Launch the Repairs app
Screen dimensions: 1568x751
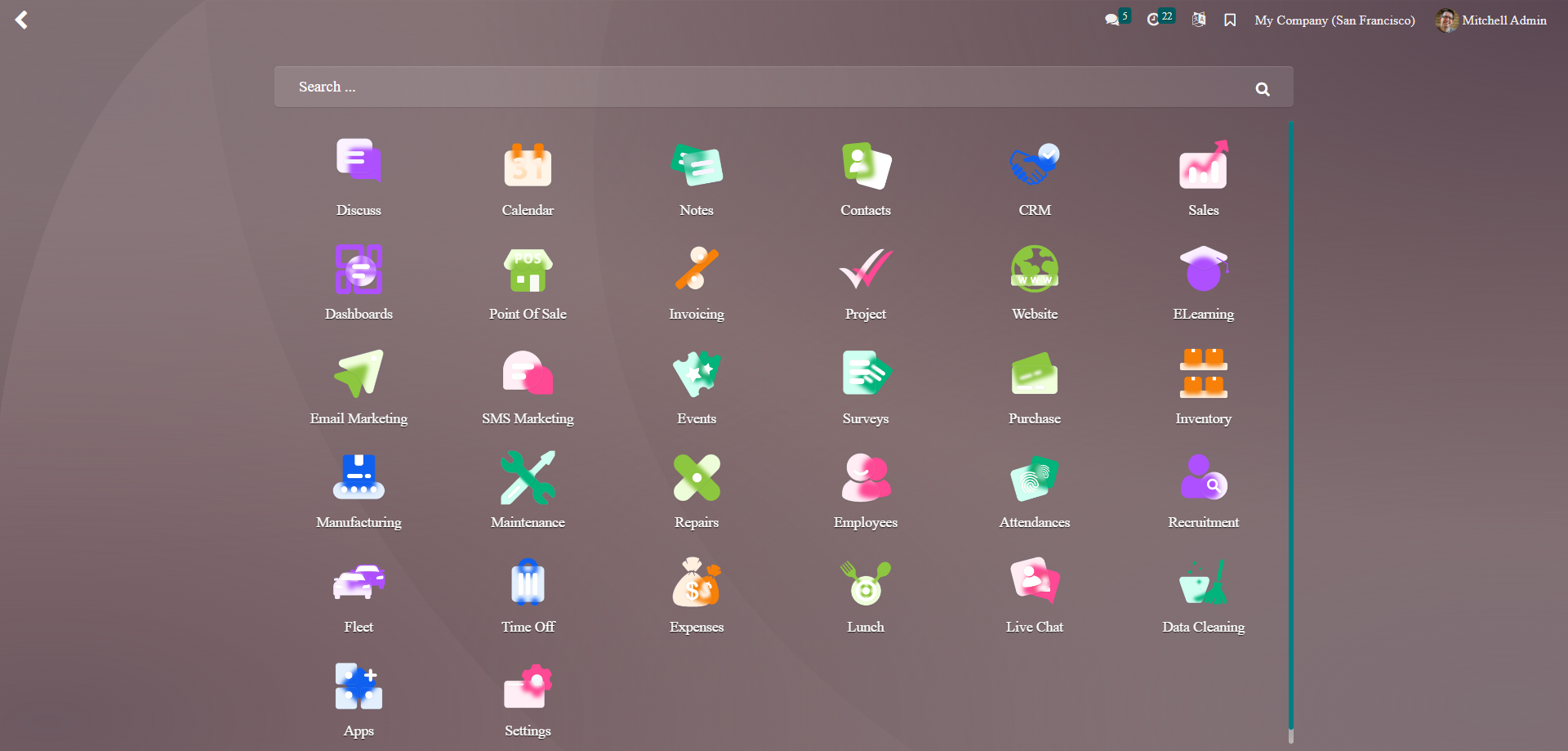pyautogui.click(x=697, y=489)
